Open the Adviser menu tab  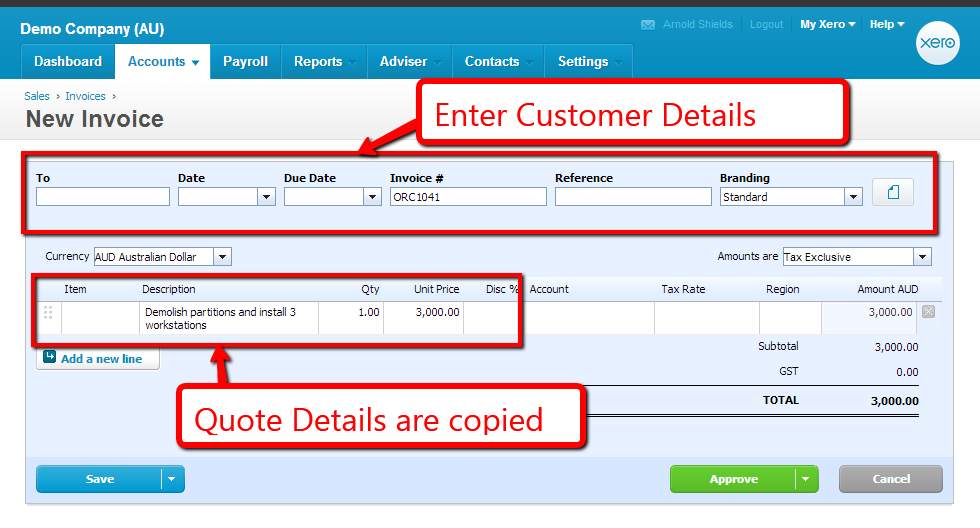pyautogui.click(x=410, y=61)
